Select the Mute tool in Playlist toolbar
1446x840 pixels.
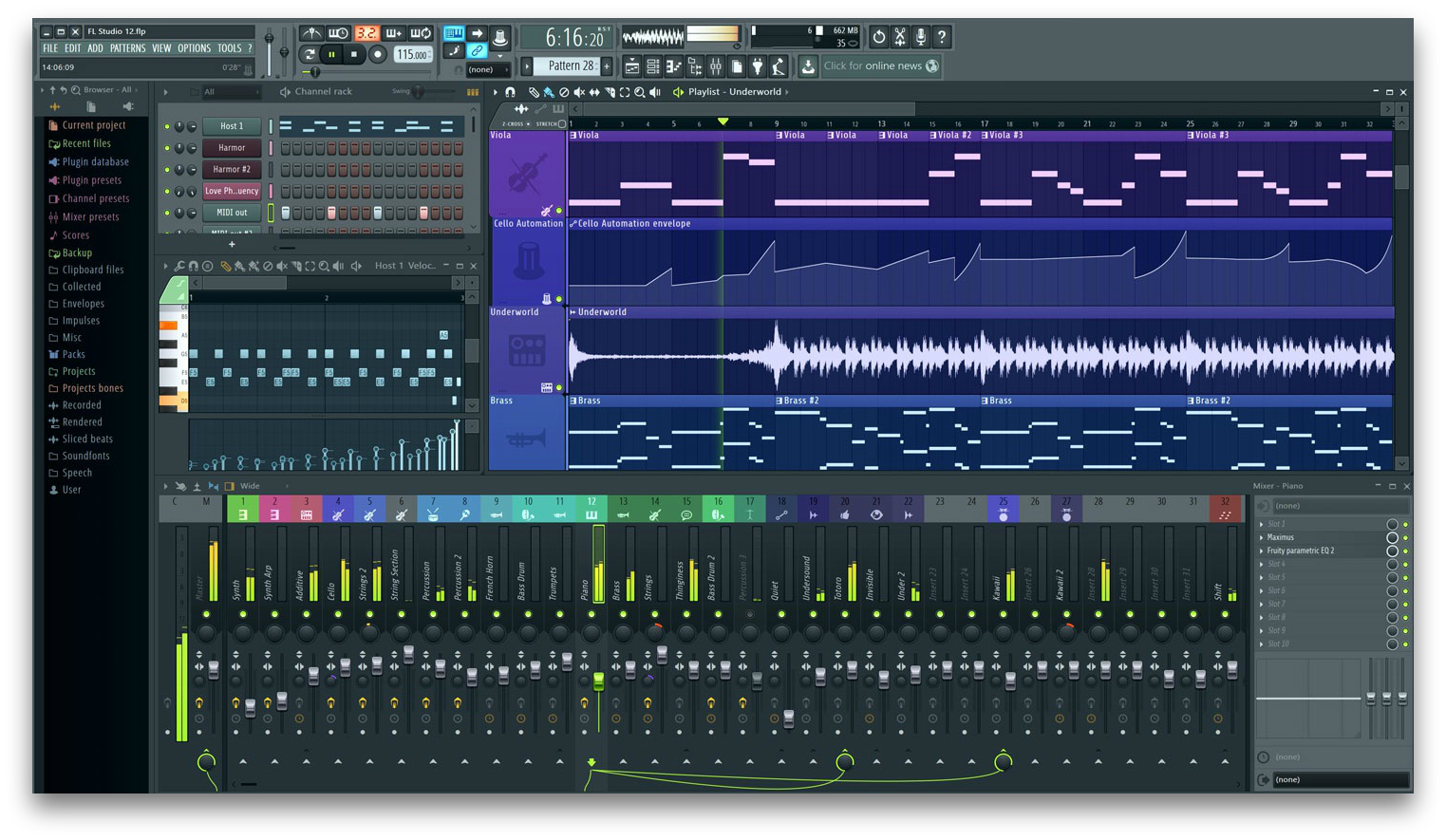(x=579, y=92)
